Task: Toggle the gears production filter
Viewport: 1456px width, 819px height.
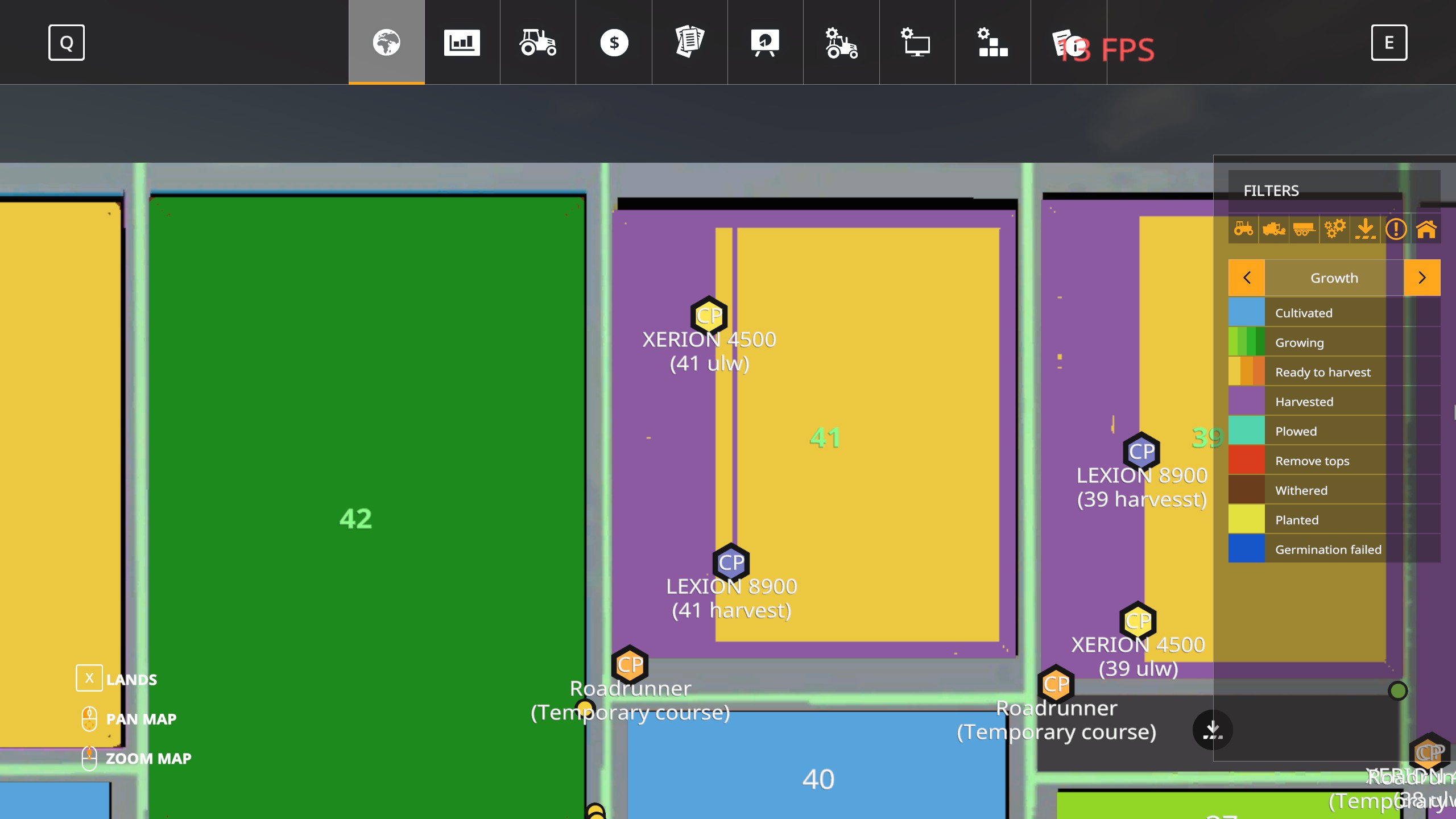Action: tap(1334, 229)
